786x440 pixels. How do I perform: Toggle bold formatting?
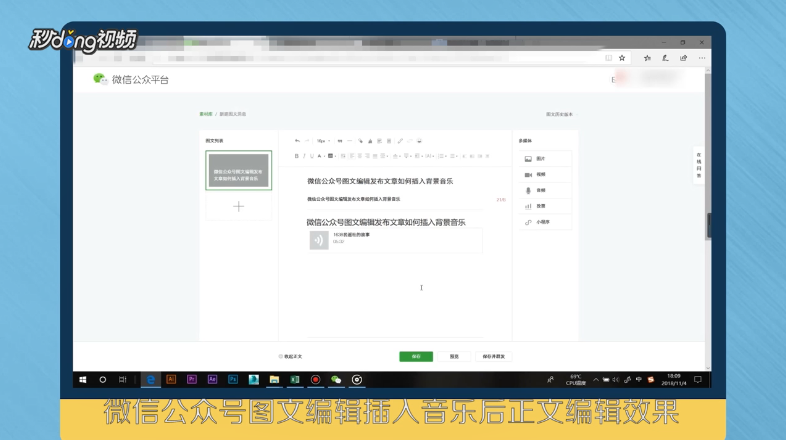[297, 156]
